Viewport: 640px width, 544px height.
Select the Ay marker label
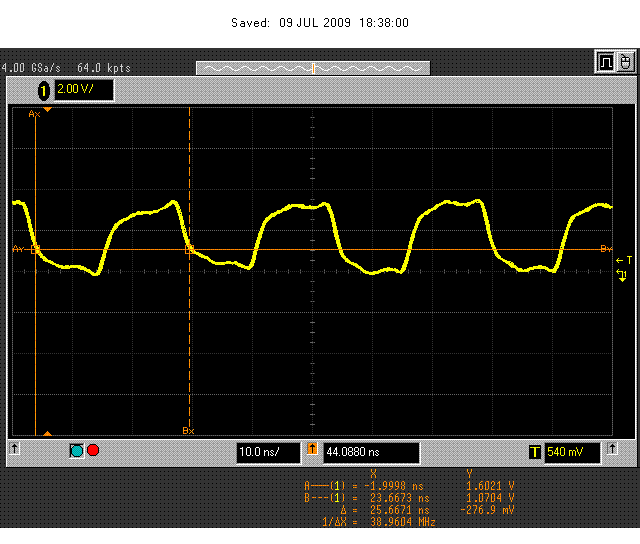18,249
